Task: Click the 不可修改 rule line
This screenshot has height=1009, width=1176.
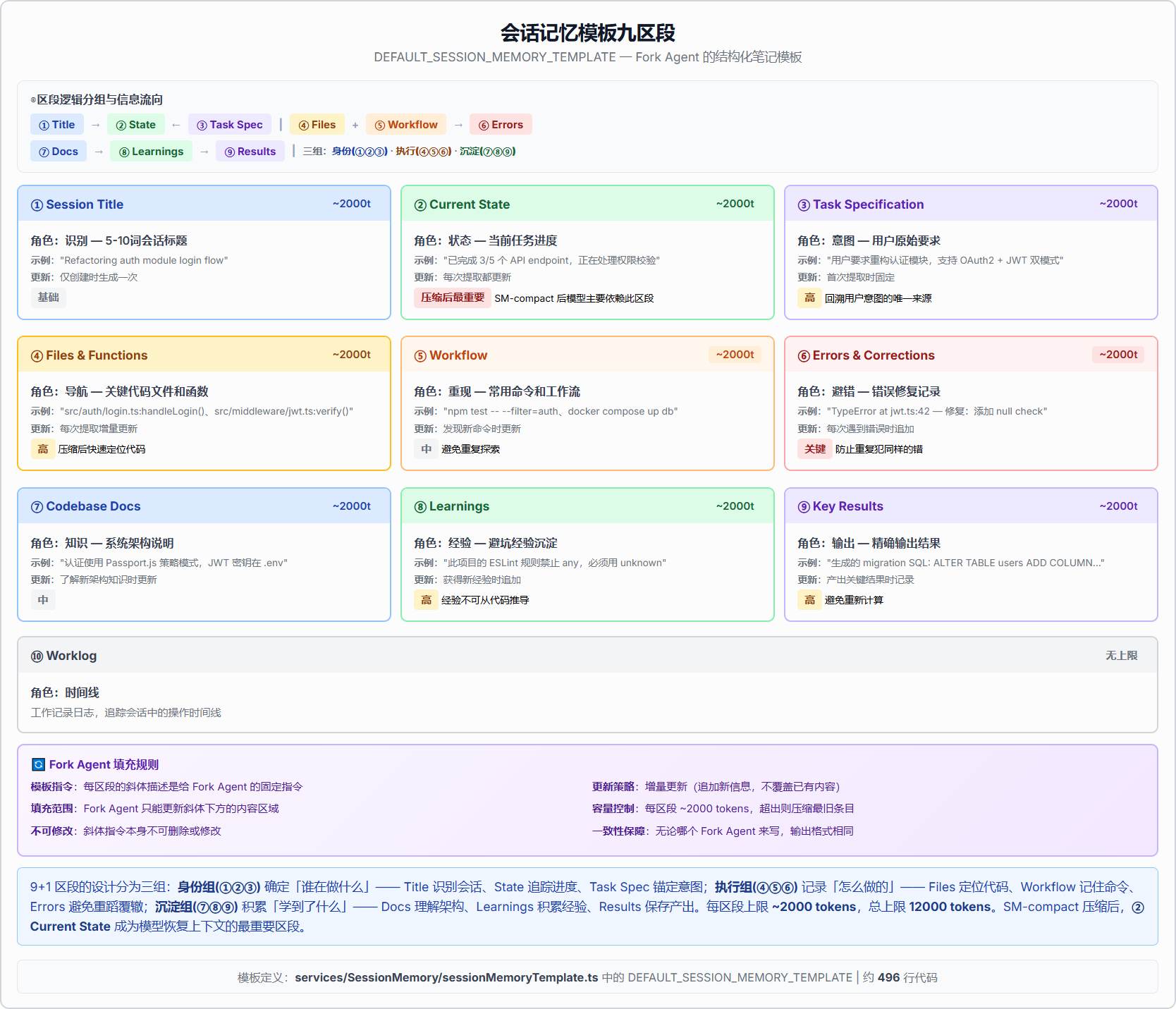Action: tap(126, 831)
